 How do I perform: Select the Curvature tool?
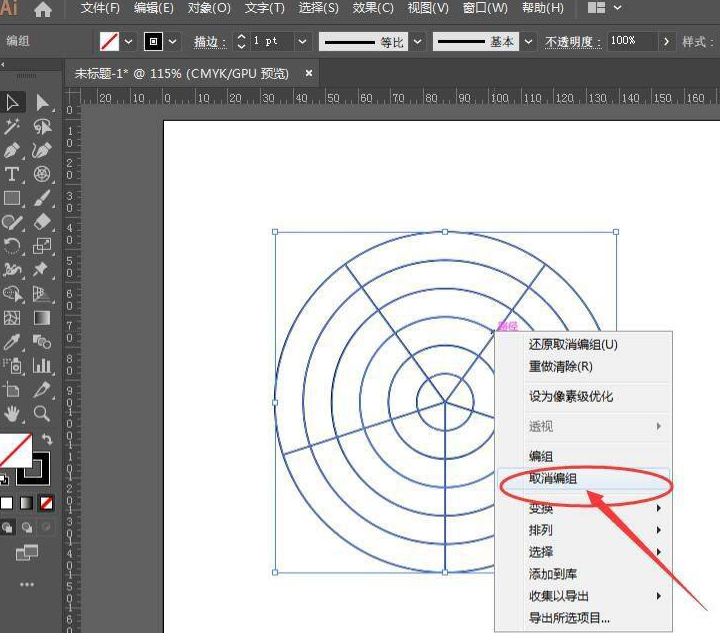(x=41, y=150)
